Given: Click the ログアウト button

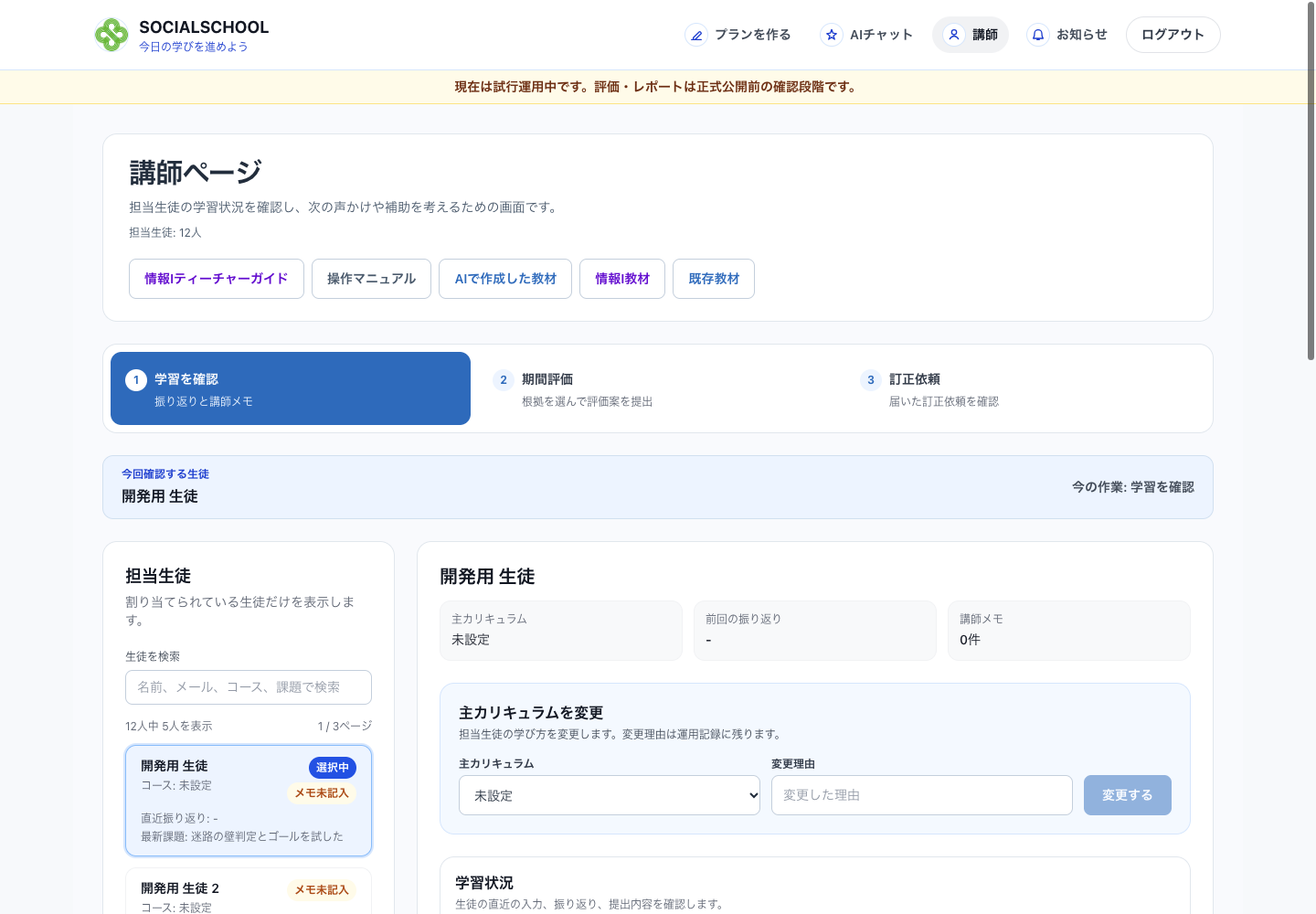Looking at the screenshot, I should tap(1173, 35).
